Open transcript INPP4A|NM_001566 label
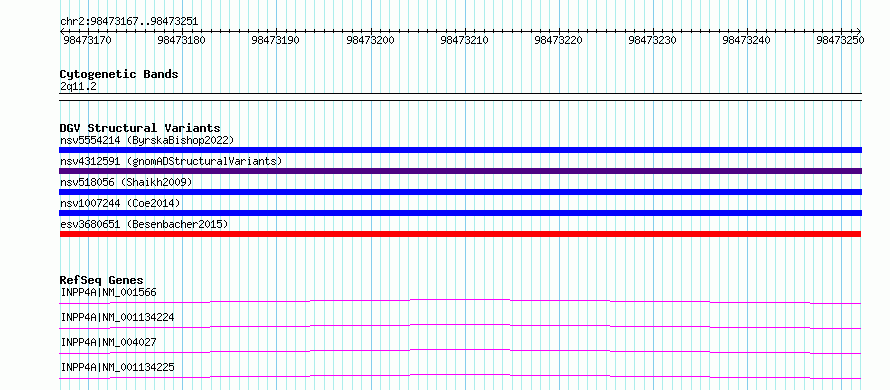This screenshot has width=890, height=390. (108, 292)
